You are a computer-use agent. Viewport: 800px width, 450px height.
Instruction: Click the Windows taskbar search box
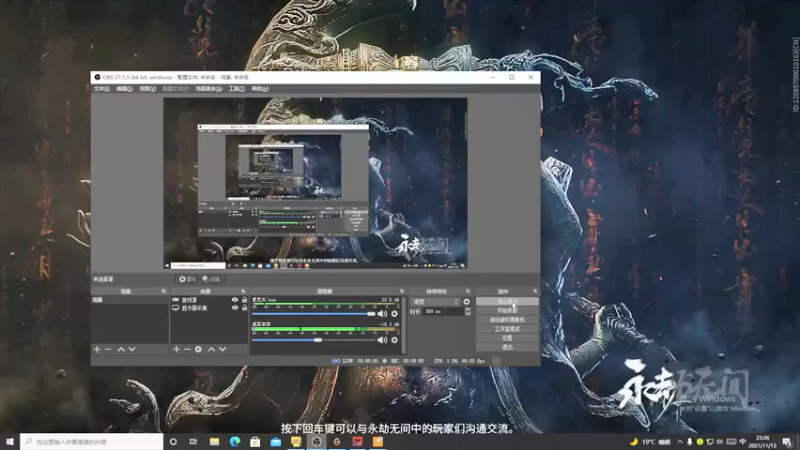(91, 442)
